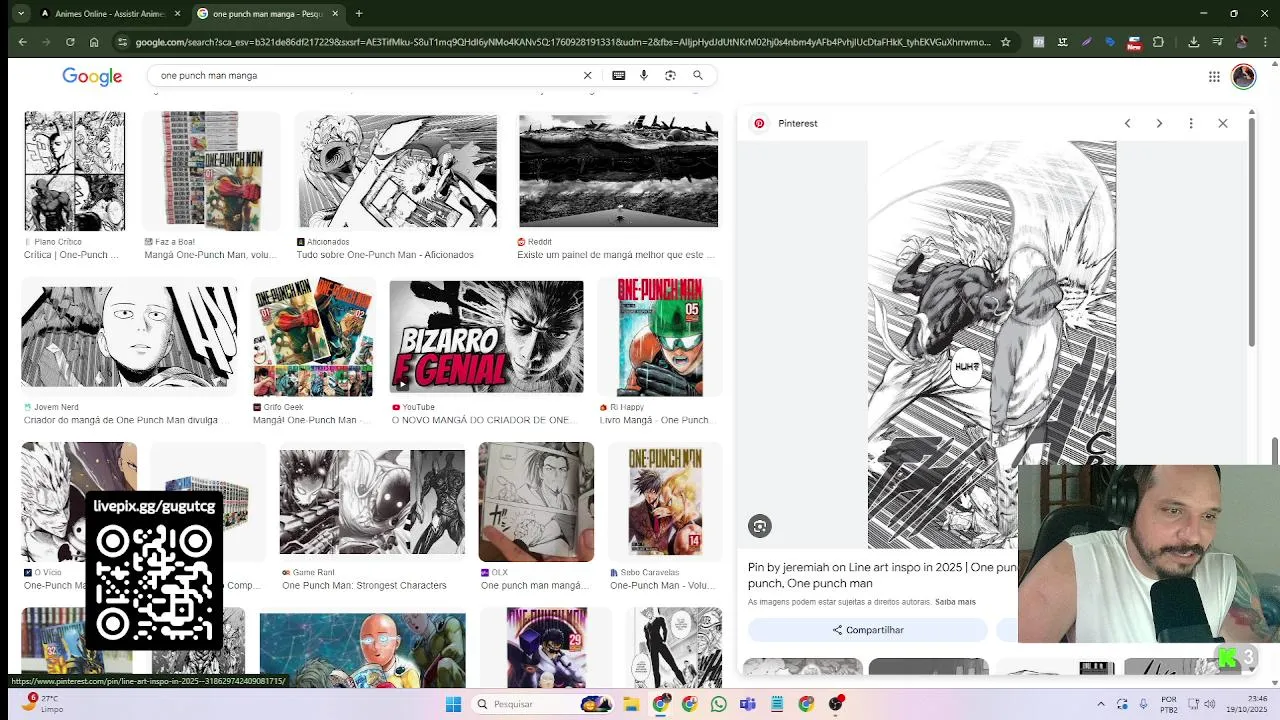Screen dimensions: 1280x720
Task: Open WhatsApp from the taskbar
Action: 719,704
